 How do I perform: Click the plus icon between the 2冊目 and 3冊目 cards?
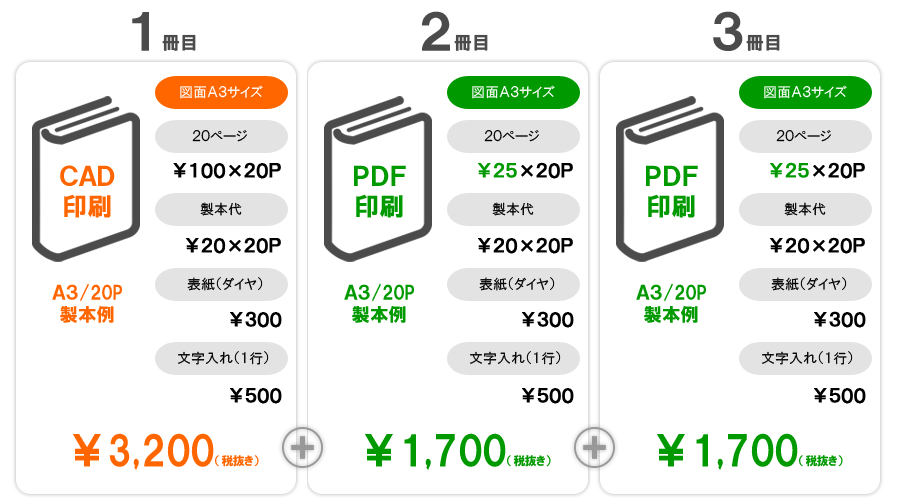click(595, 448)
